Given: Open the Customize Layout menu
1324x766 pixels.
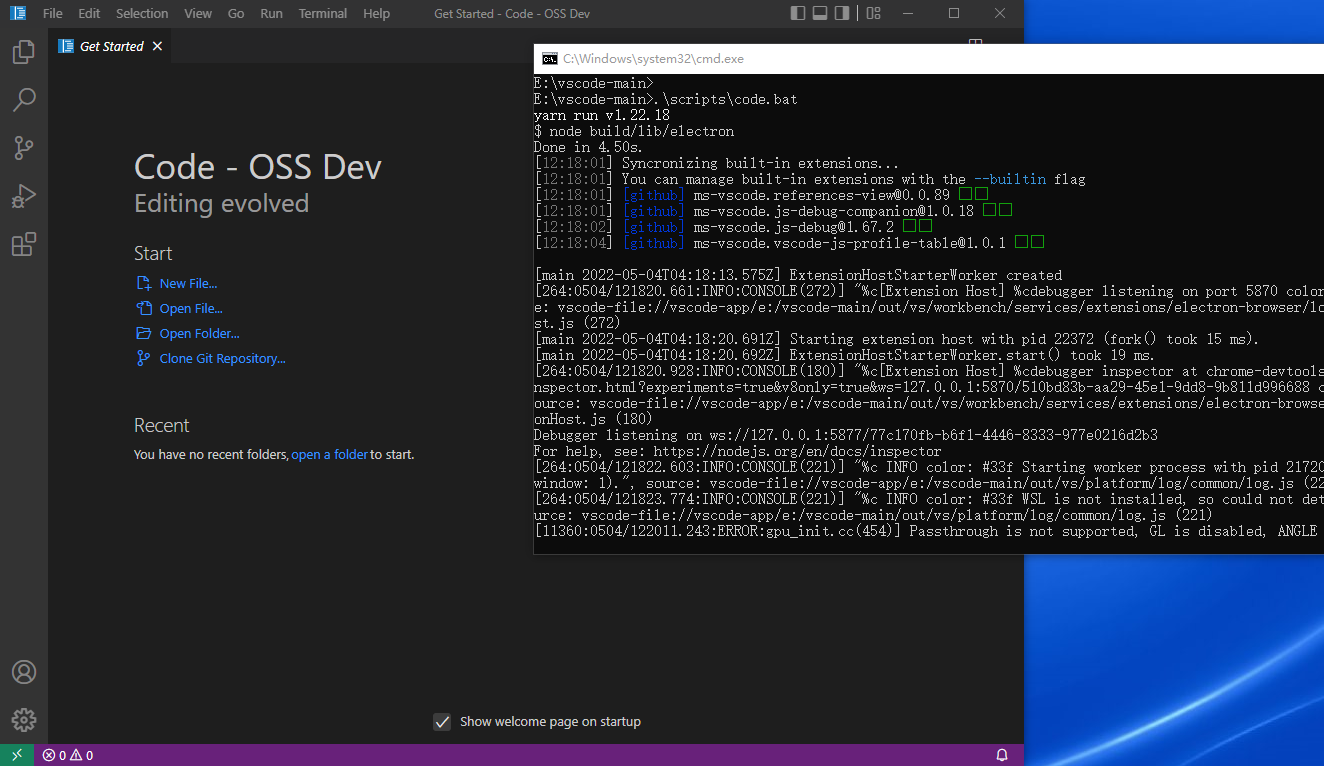Looking at the screenshot, I should click(x=873, y=13).
